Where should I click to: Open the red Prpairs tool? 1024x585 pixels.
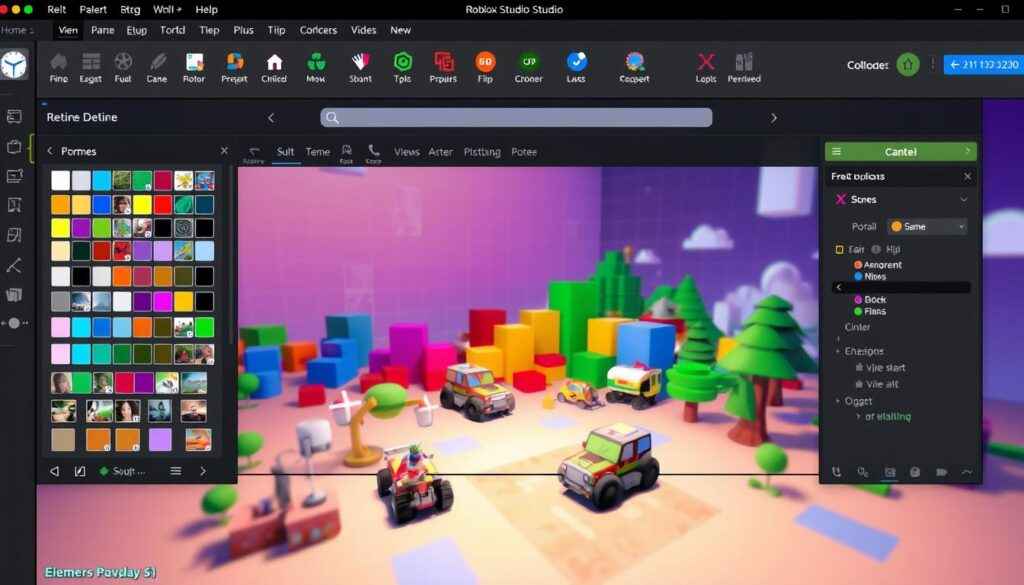(443, 68)
